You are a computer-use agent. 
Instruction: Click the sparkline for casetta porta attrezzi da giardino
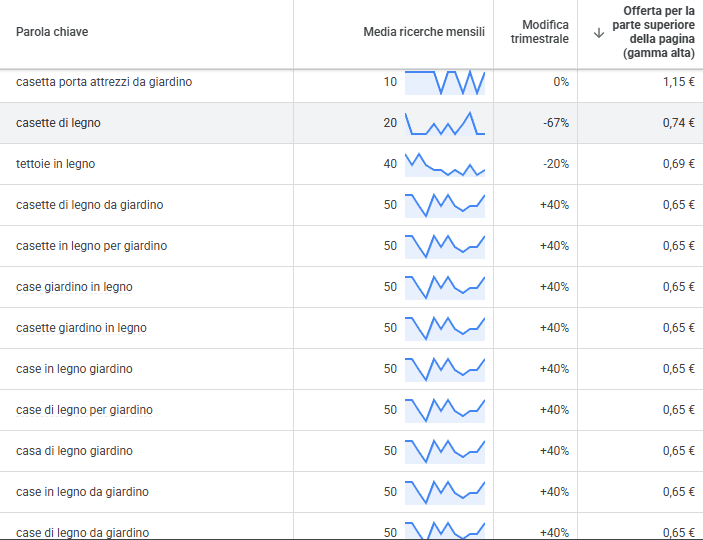[x=445, y=82]
